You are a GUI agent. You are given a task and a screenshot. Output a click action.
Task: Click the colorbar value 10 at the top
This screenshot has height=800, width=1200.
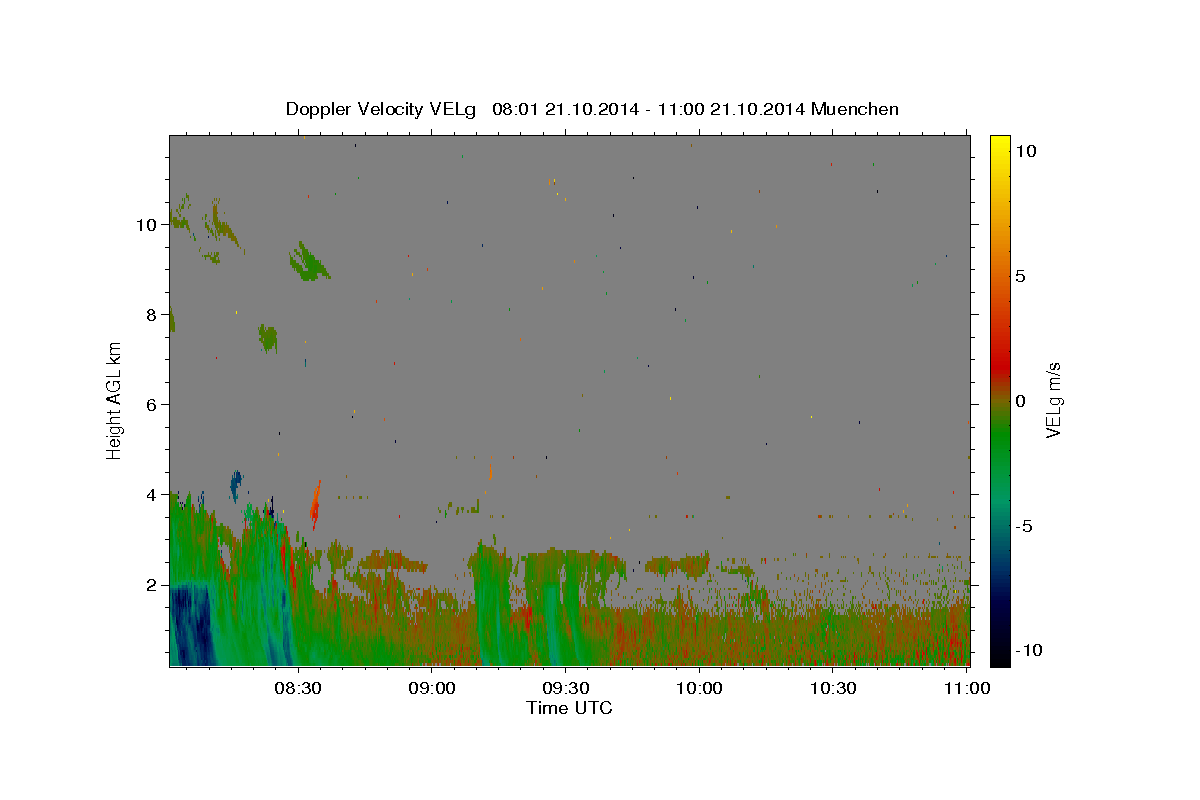[x=1025, y=151]
